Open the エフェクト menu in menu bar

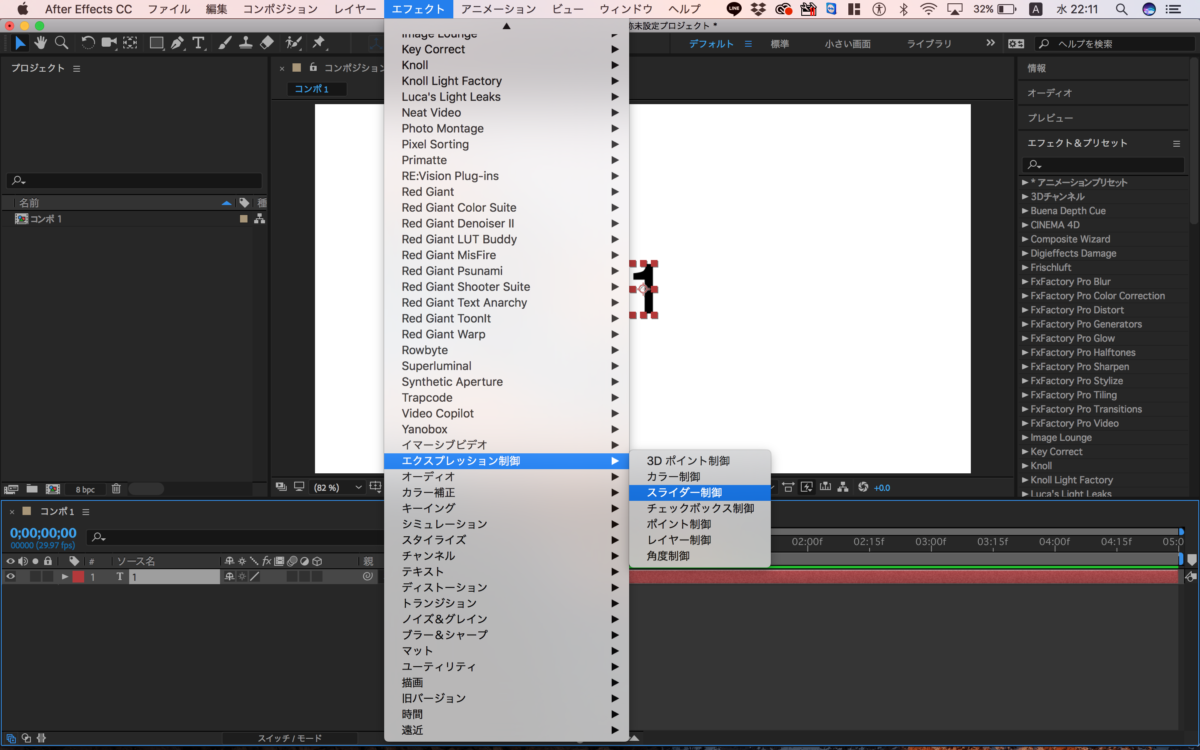418,9
